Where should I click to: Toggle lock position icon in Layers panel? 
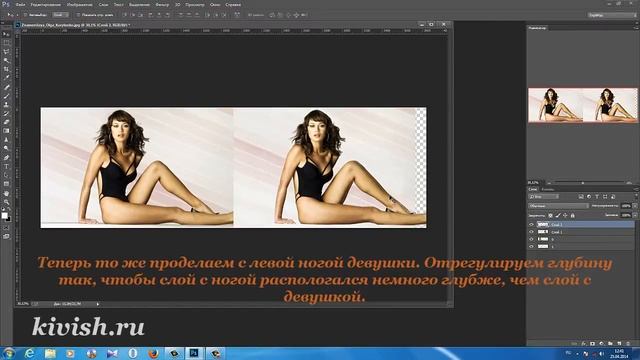coord(565,215)
